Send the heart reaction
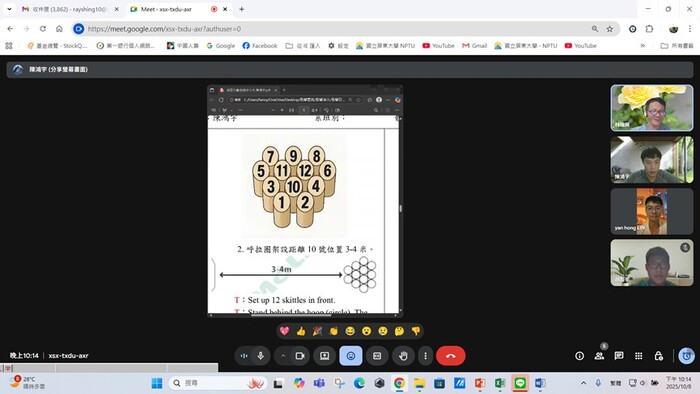Viewport: 700px width, 394px height. pyautogui.click(x=284, y=331)
